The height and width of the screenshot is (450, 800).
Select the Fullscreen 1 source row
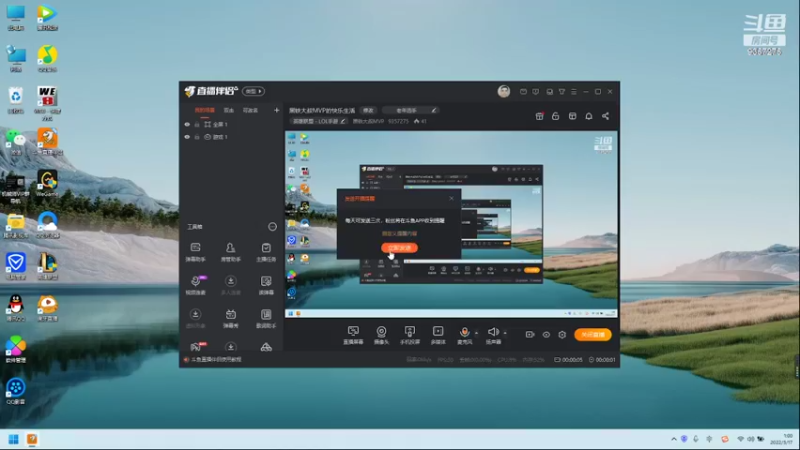click(x=232, y=124)
